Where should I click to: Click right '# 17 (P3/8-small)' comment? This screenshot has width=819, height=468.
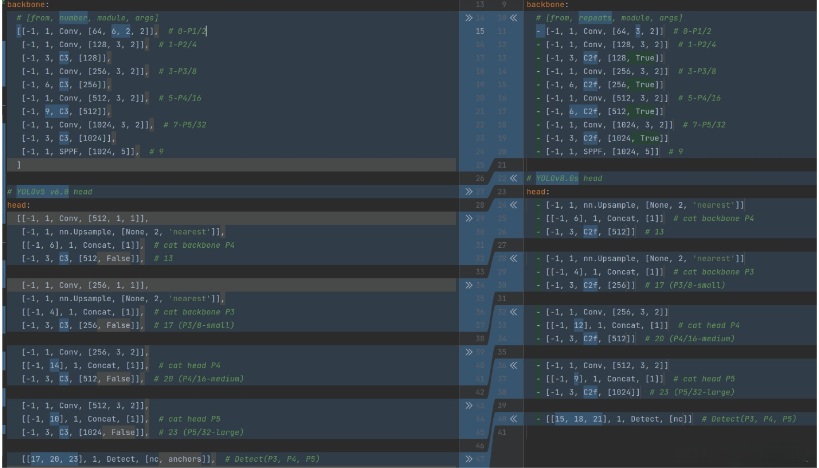pos(685,285)
